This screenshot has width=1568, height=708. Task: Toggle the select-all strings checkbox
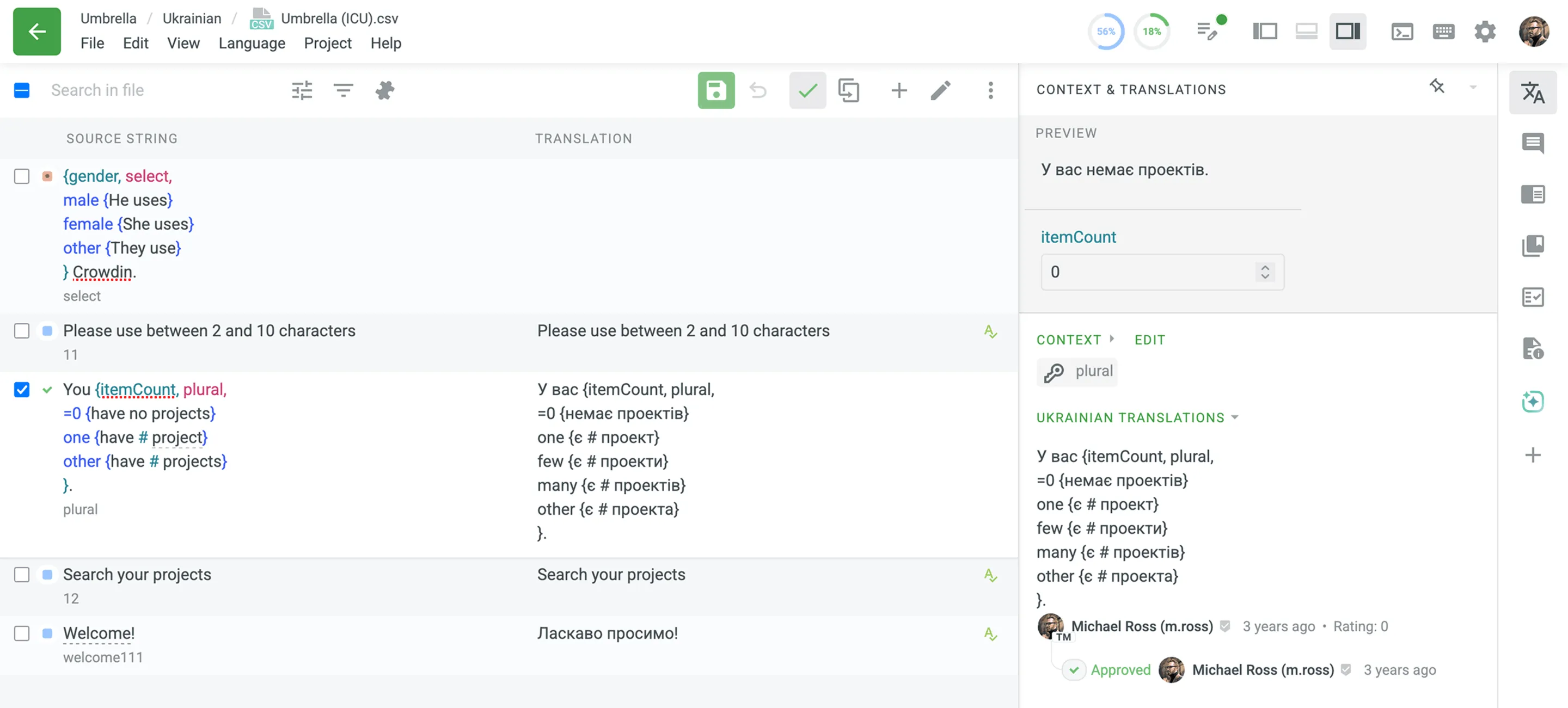point(22,90)
